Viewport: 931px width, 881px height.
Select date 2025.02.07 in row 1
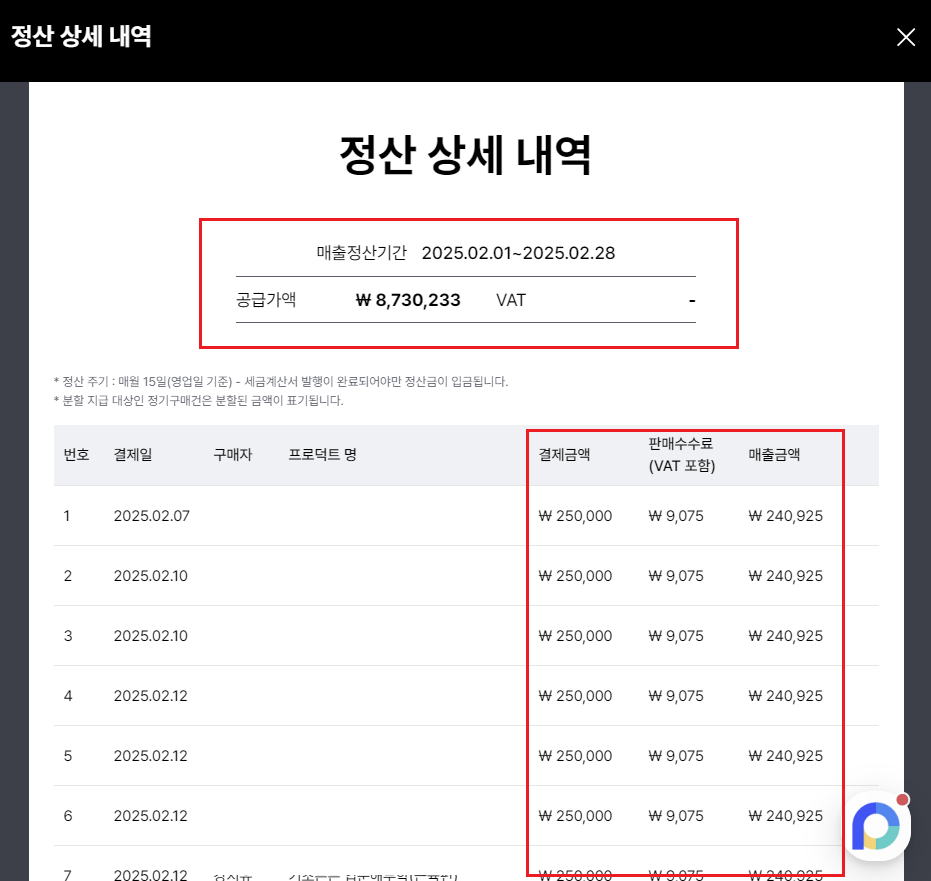152,516
